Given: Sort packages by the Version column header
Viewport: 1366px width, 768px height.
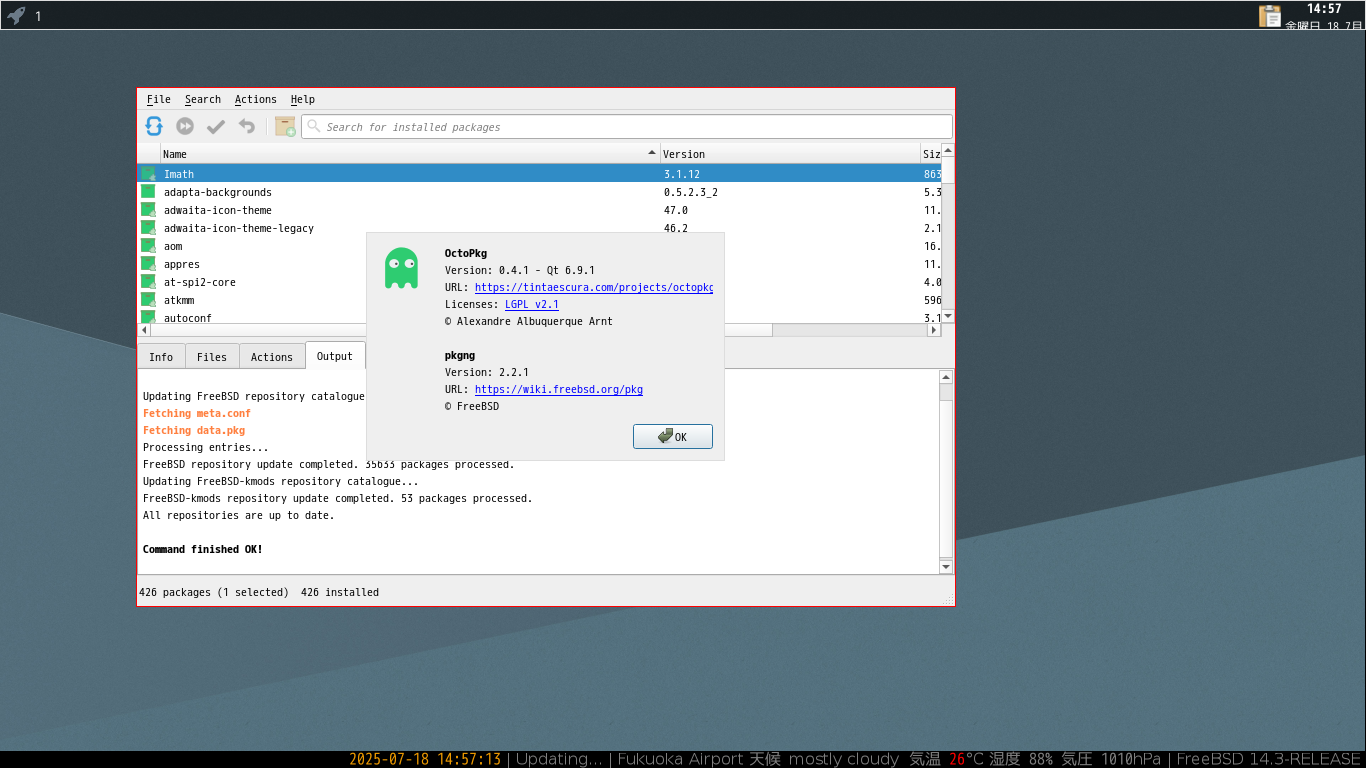Looking at the screenshot, I should (x=780, y=154).
